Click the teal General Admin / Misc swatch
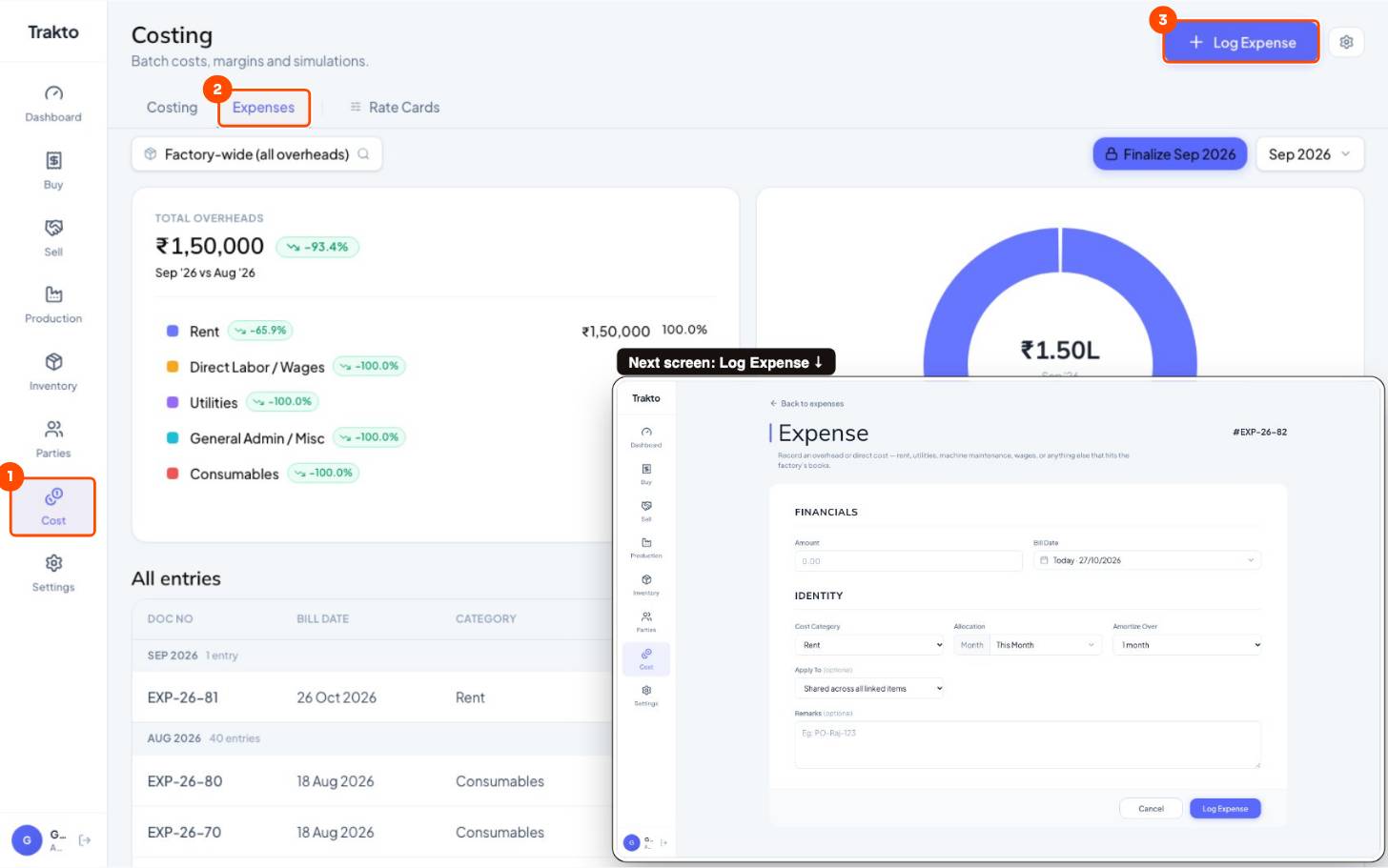Viewport: 1388px width, 868px height. 173,438
